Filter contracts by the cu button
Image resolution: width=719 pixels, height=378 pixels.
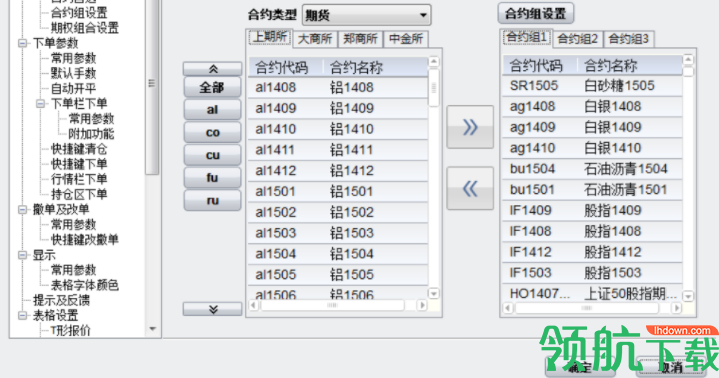(212, 155)
